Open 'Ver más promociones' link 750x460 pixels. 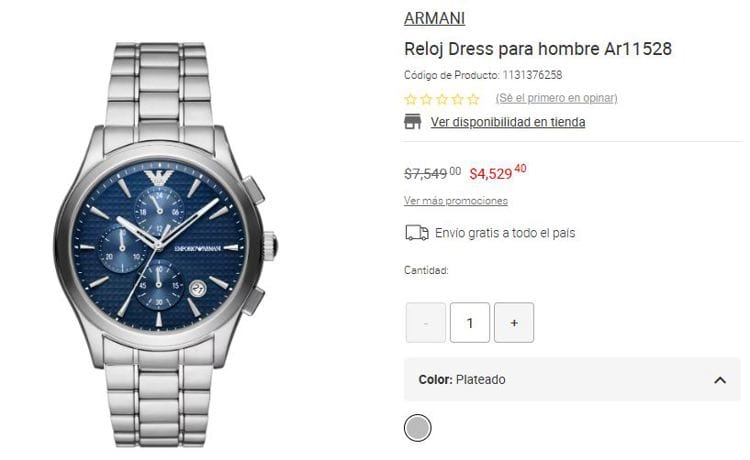[455, 200]
